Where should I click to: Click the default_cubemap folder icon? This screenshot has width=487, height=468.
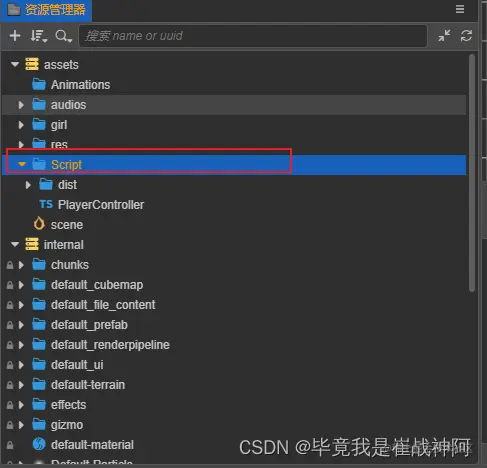[39, 284]
